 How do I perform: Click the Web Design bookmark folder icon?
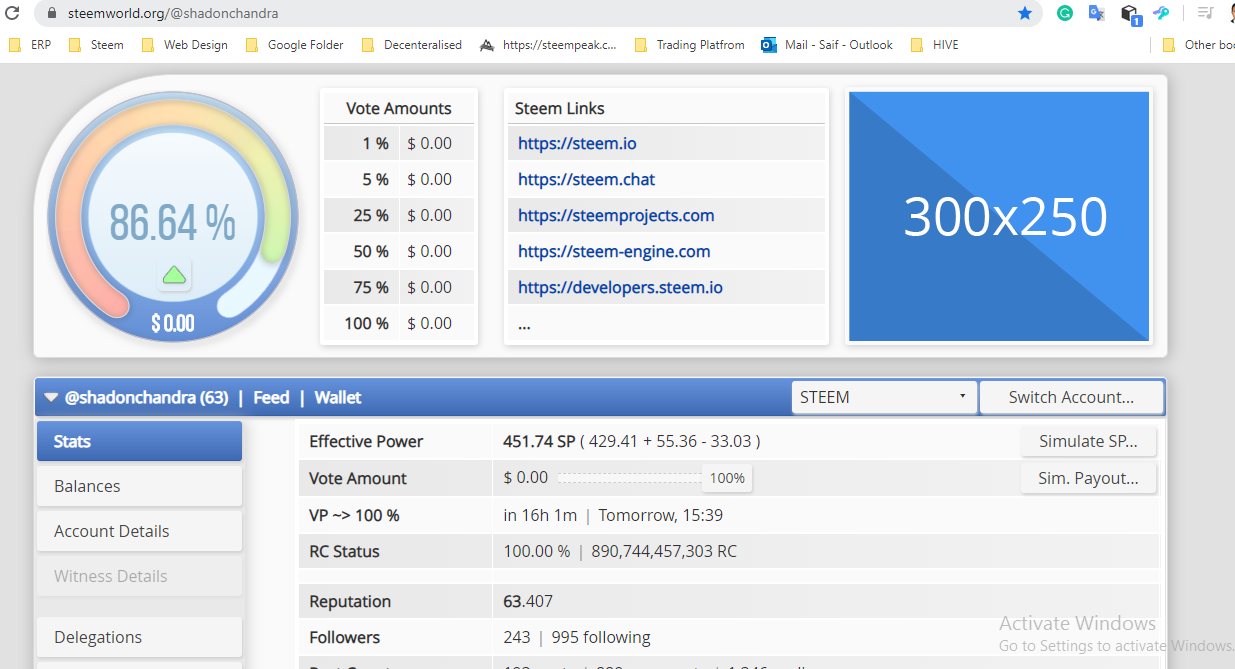(148, 45)
